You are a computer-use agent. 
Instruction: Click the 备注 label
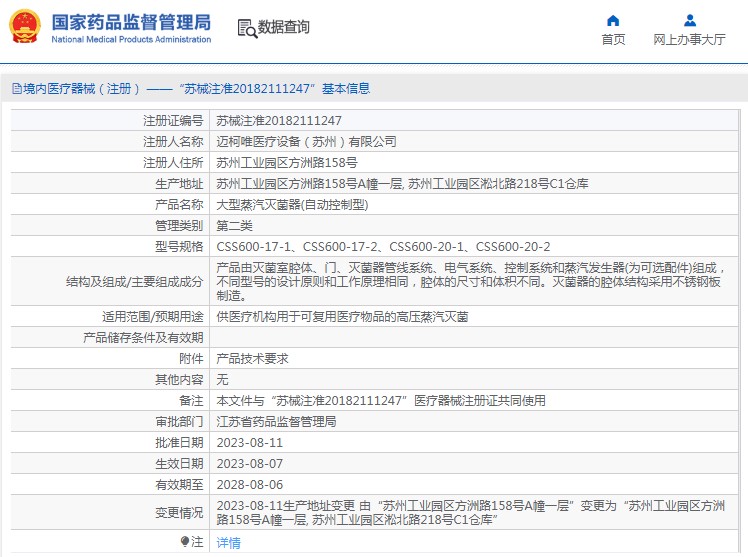[191, 401]
